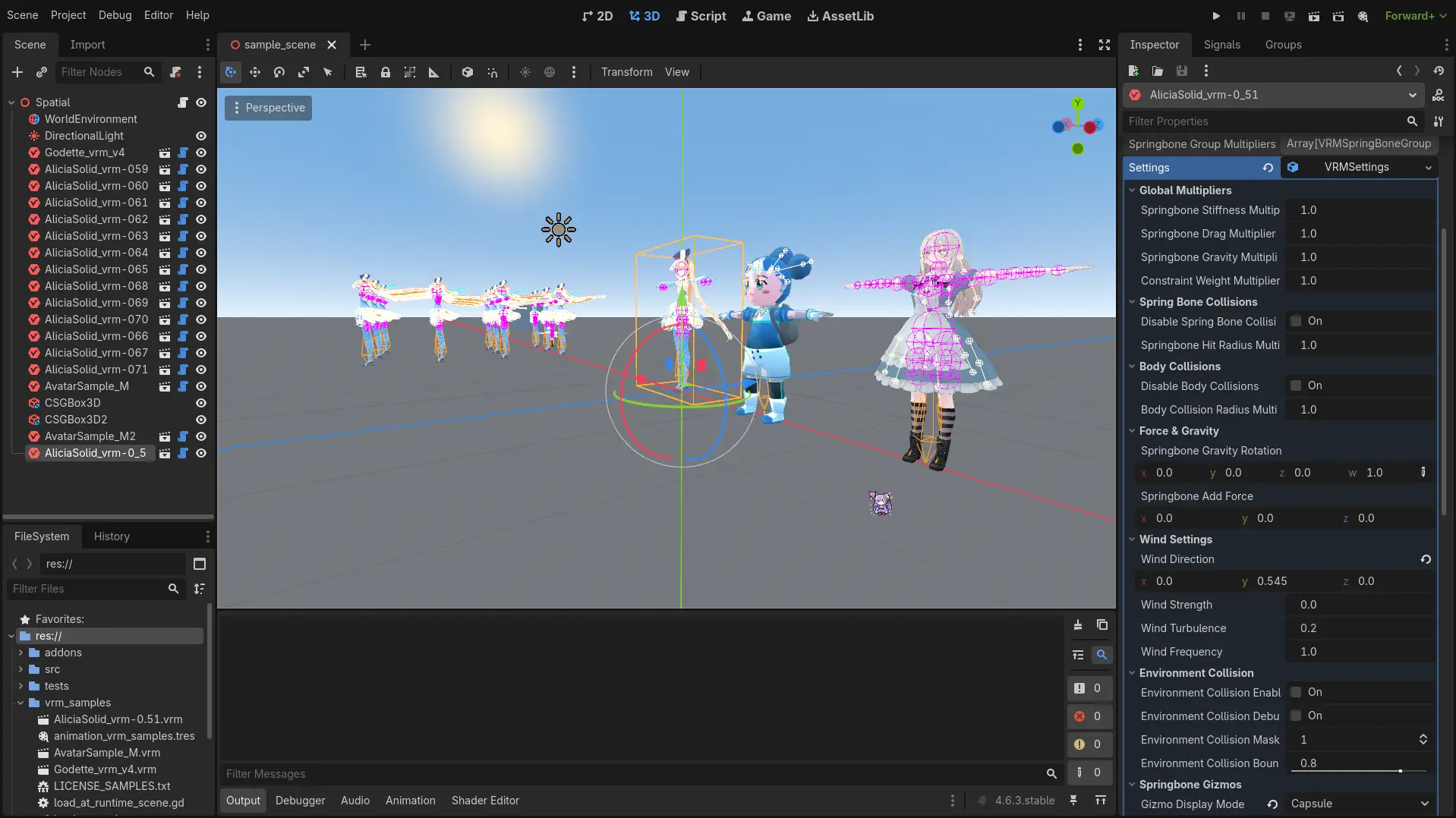Load an existing resource folder icon
1456x818 pixels.
click(1158, 71)
